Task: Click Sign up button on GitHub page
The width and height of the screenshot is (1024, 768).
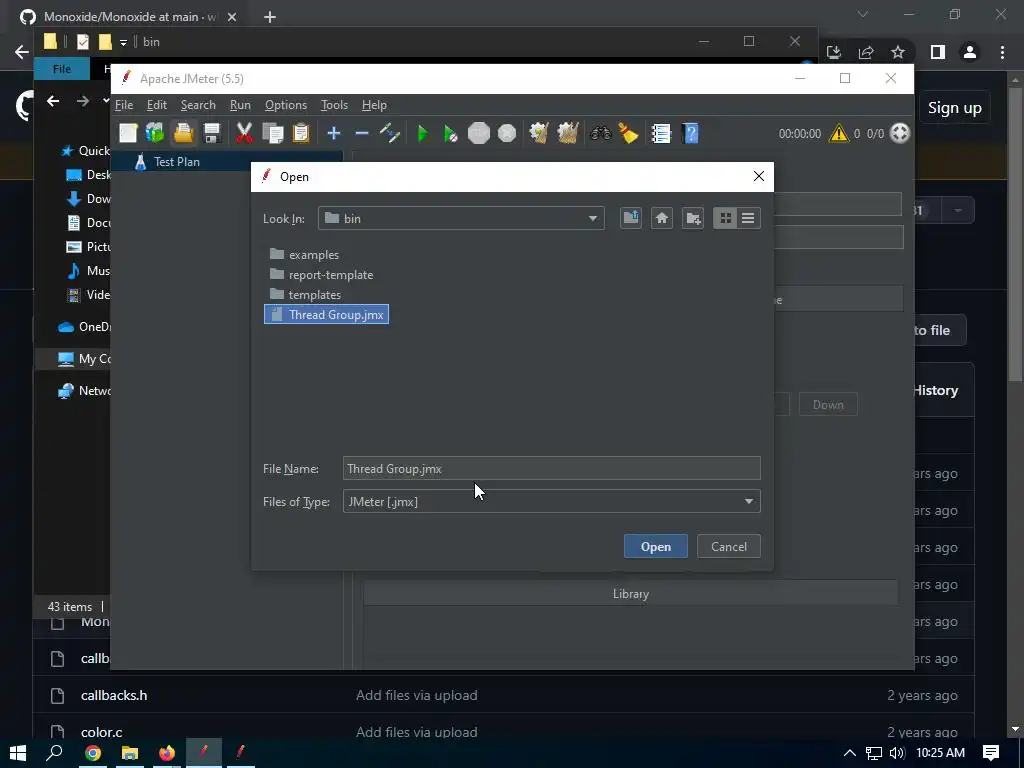Action: [x=954, y=108]
